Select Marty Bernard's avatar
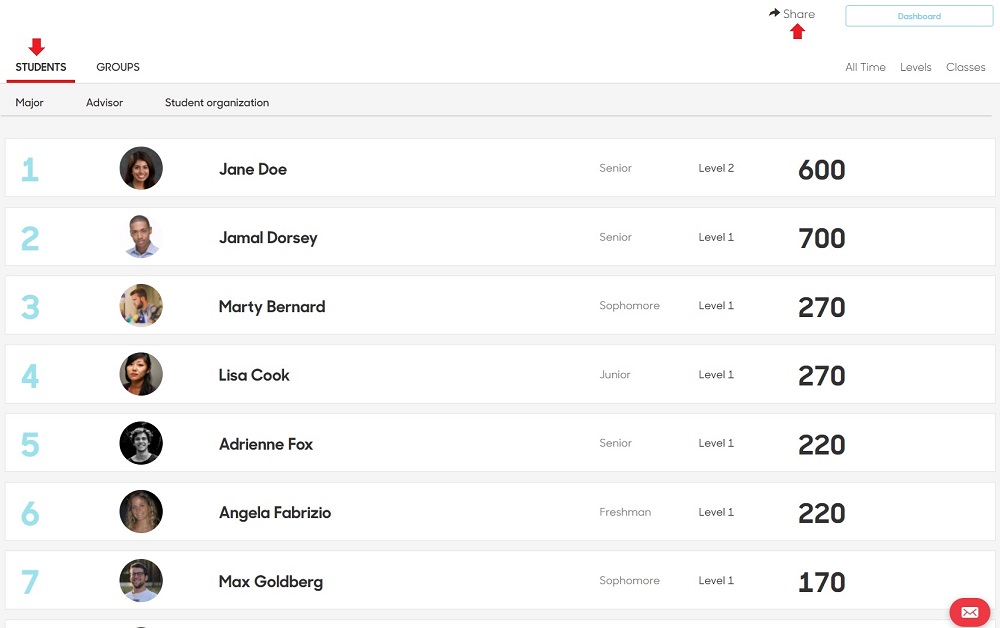This screenshot has height=628, width=1000. 141,305
